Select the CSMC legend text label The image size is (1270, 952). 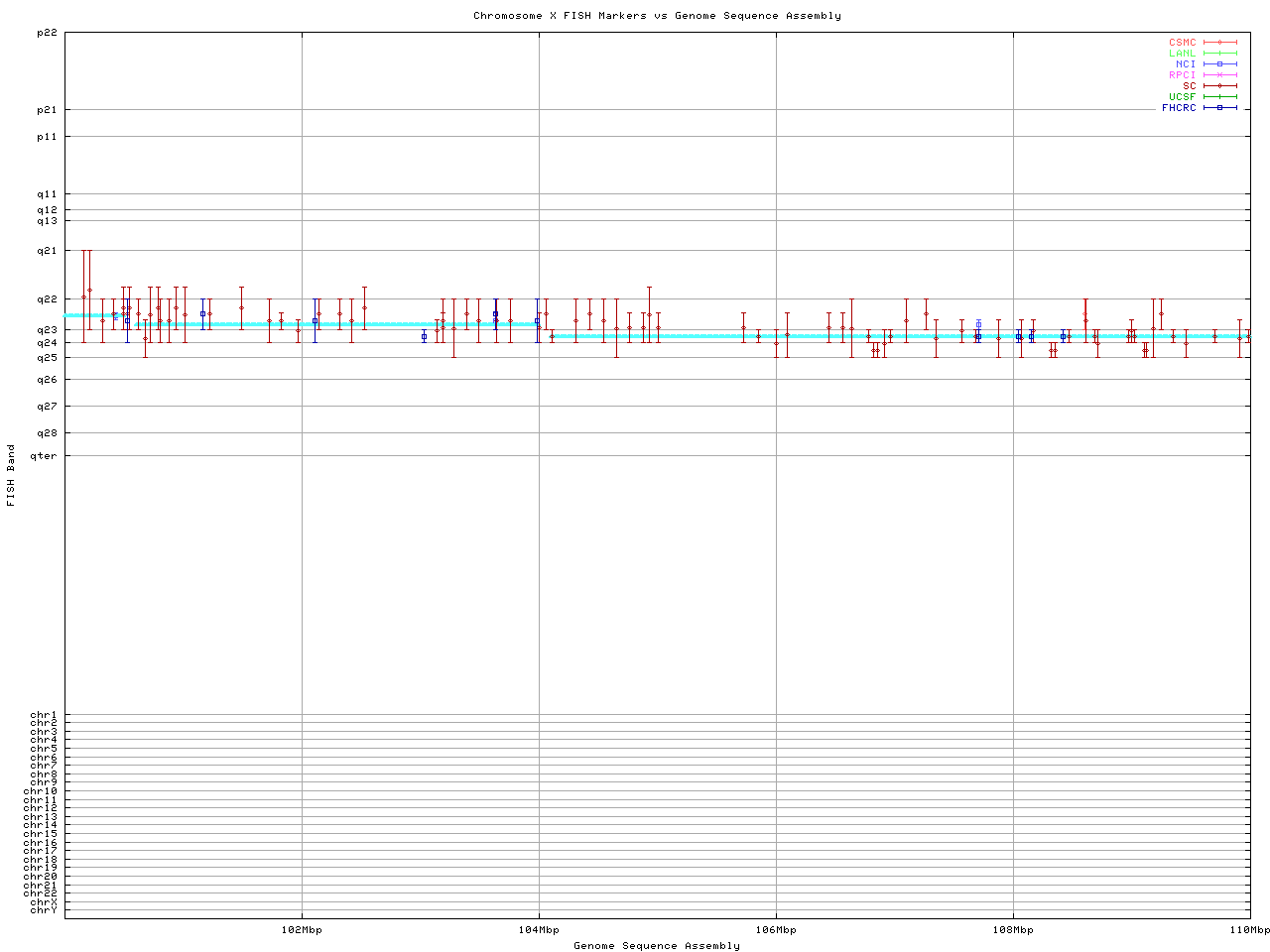tap(1182, 43)
